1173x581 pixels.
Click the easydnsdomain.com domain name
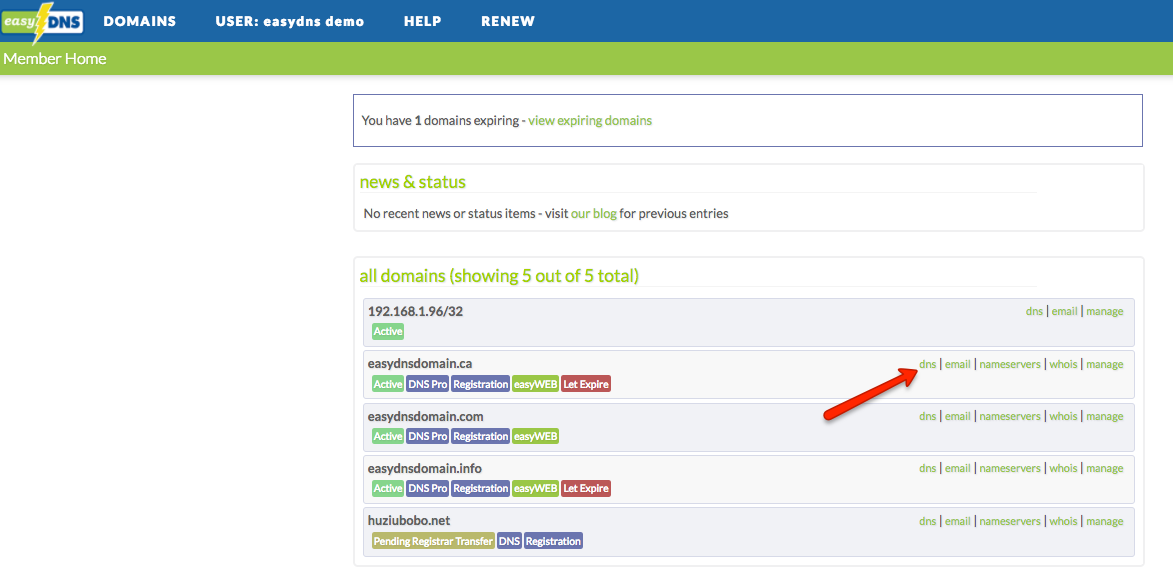point(425,416)
